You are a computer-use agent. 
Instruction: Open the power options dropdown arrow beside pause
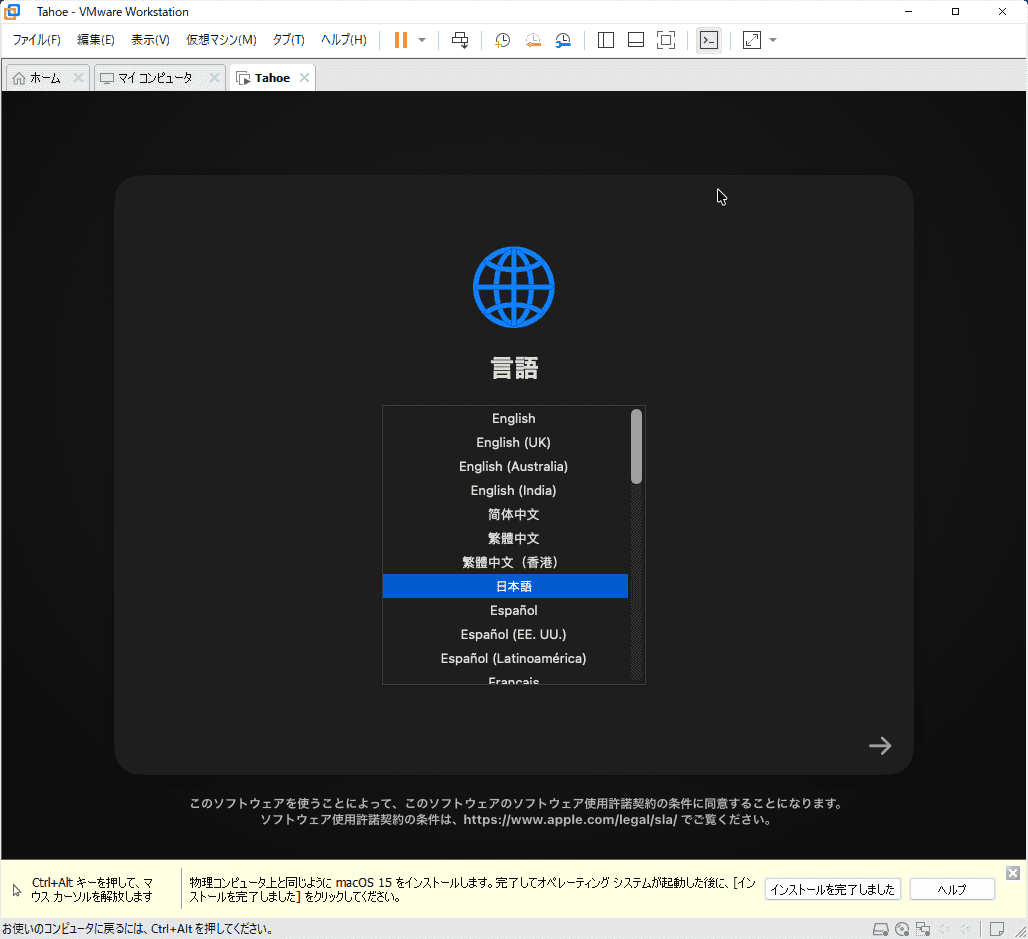click(x=422, y=40)
